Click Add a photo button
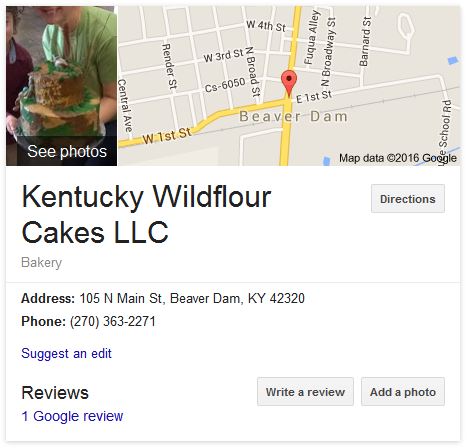Image resolution: width=468 pixels, height=448 pixels. [x=403, y=392]
